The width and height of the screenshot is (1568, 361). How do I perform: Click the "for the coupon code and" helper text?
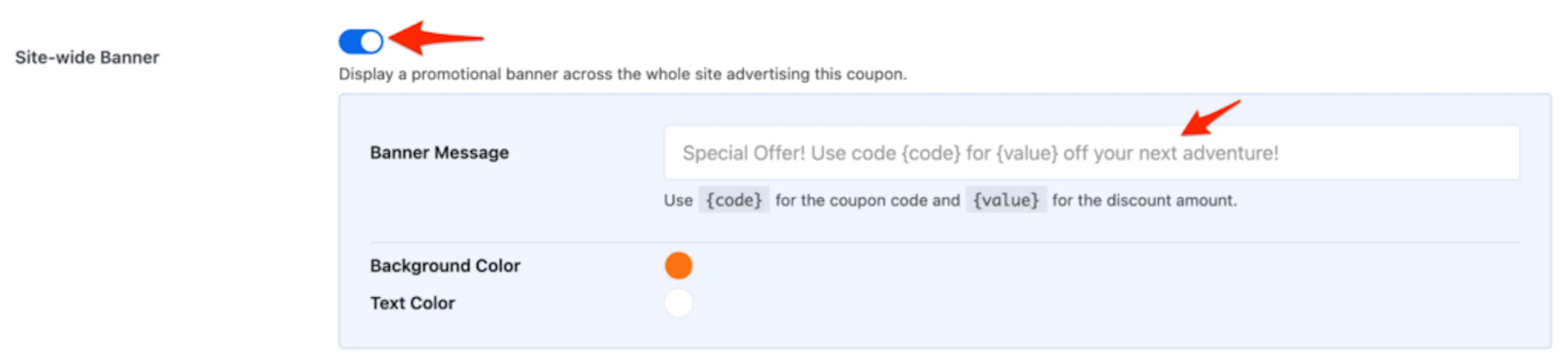coord(867,200)
